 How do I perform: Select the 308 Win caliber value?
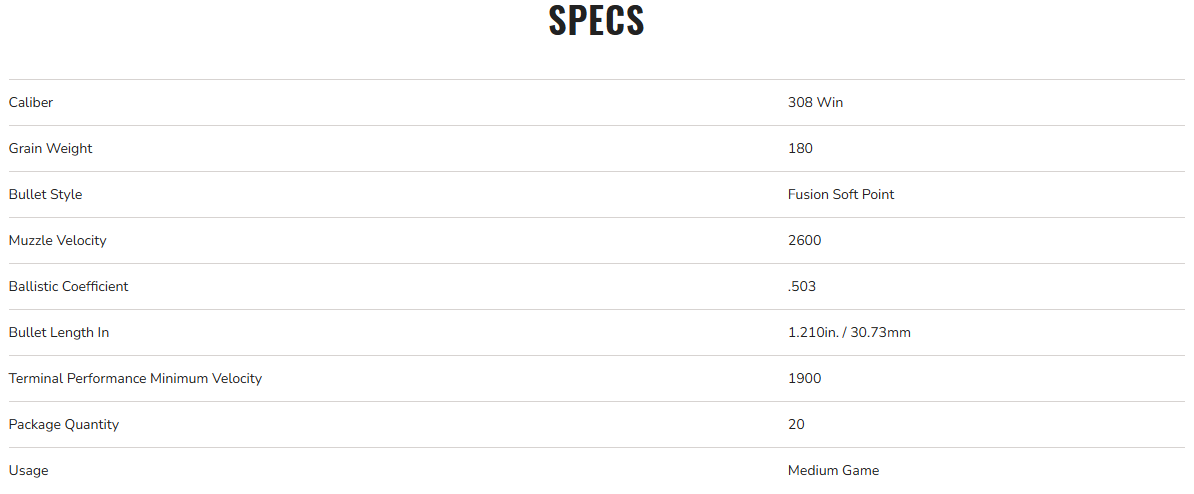[x=815, y=102]
